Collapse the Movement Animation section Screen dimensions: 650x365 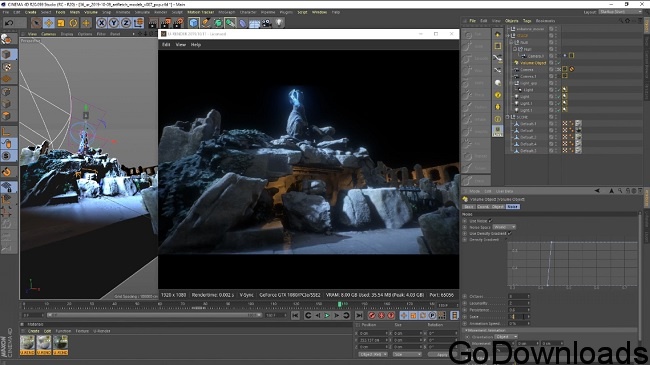coord(466,330)
